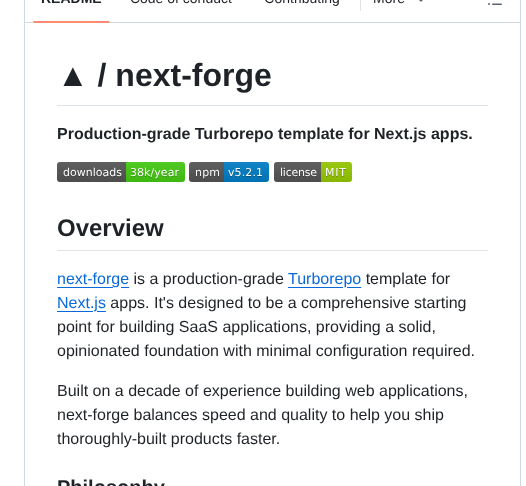Click the downloads 38k/year badge
The height and width of the screenshot is (486, 526).
tap(121, 172)
